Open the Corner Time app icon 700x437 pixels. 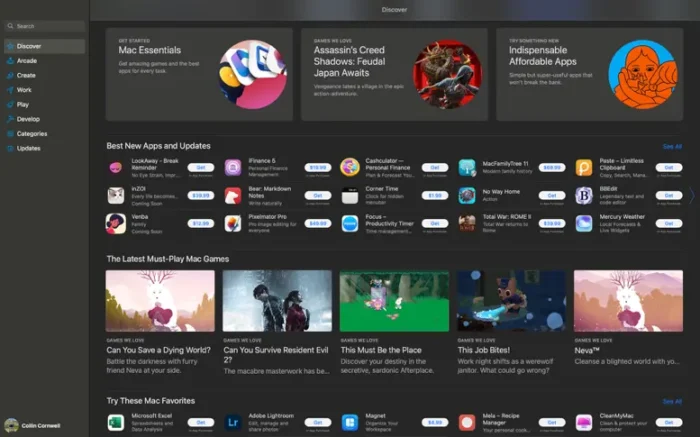pos(350,196)
